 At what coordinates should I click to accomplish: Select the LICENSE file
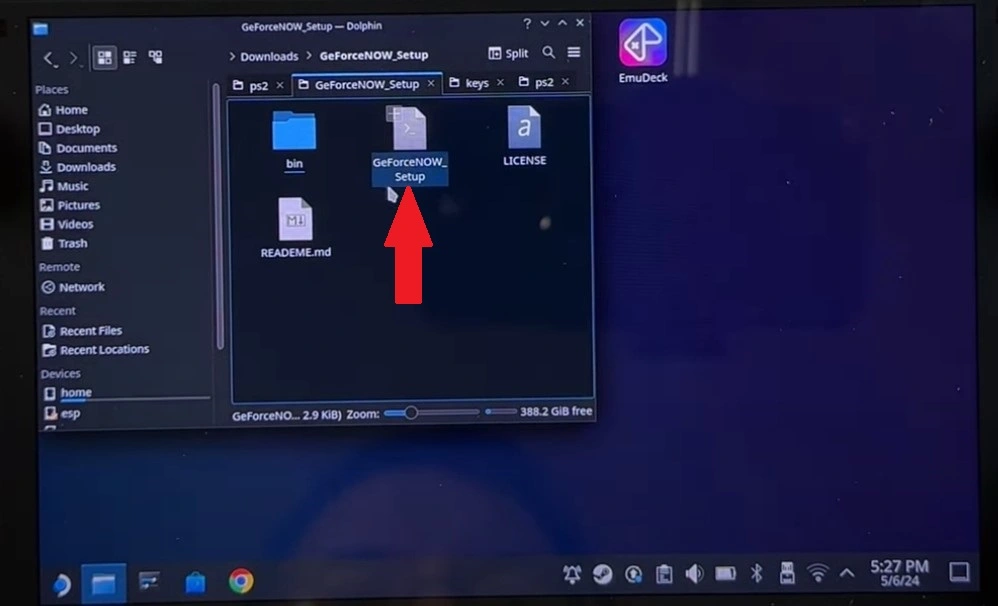pos(524,136)
